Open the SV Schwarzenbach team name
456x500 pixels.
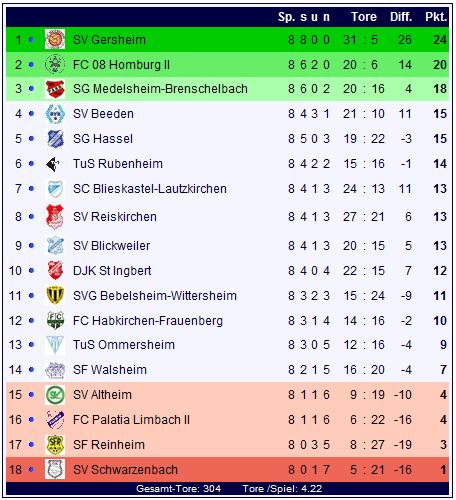coord(125,470)
